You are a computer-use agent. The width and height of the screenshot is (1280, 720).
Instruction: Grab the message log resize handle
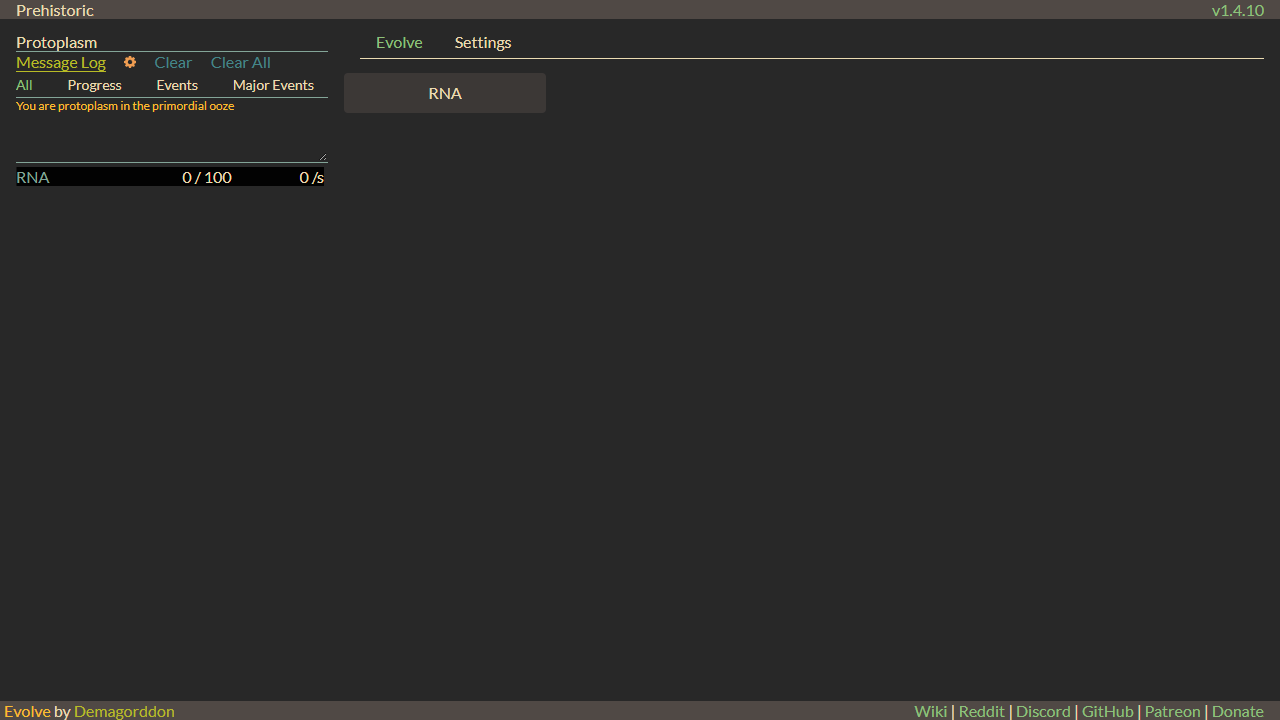coord(323,157)
